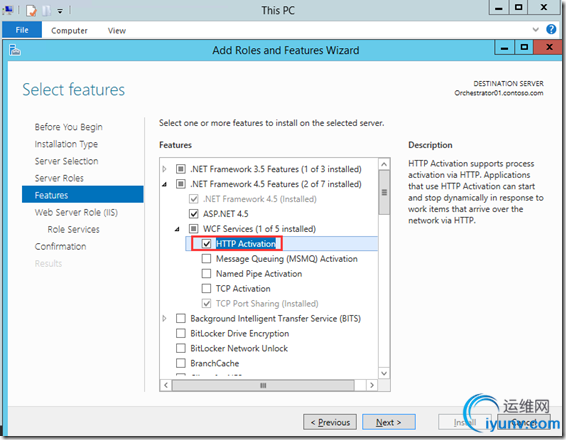The width and height of the screenshot is (566, 440).
Task: Click the wizard icon in the title bar
Action: 15,50
